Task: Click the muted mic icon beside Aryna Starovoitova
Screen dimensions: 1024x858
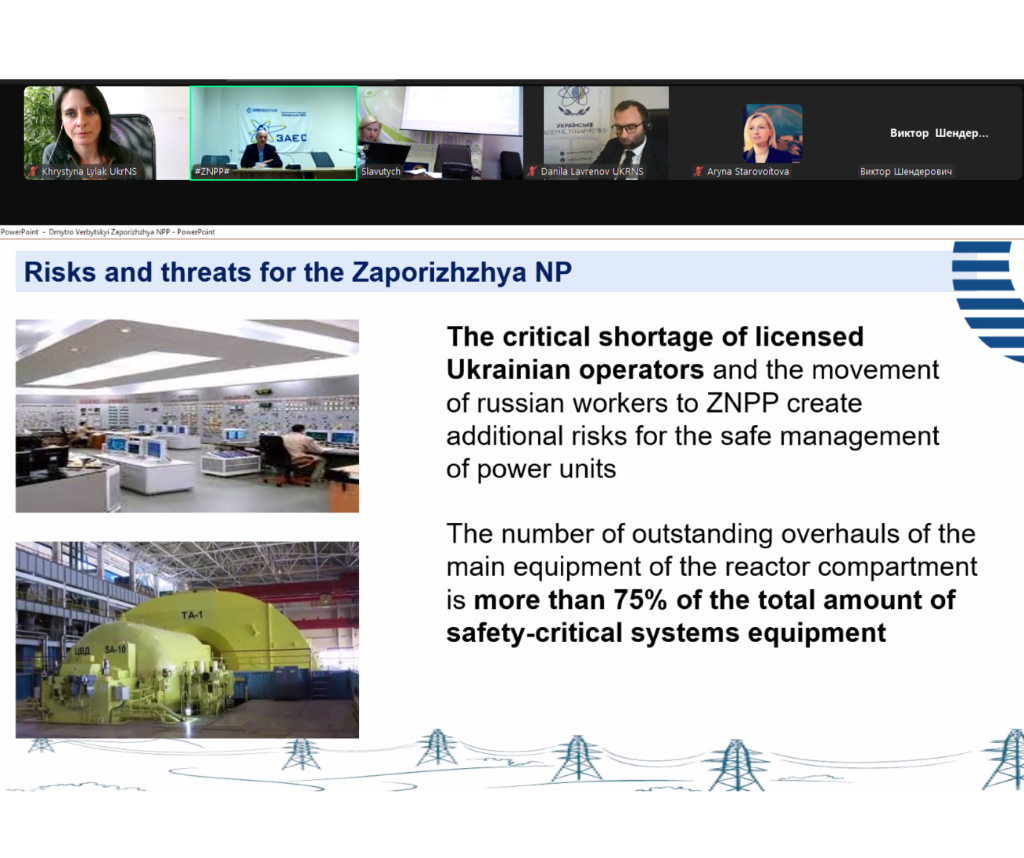Action: coord(699,172)
